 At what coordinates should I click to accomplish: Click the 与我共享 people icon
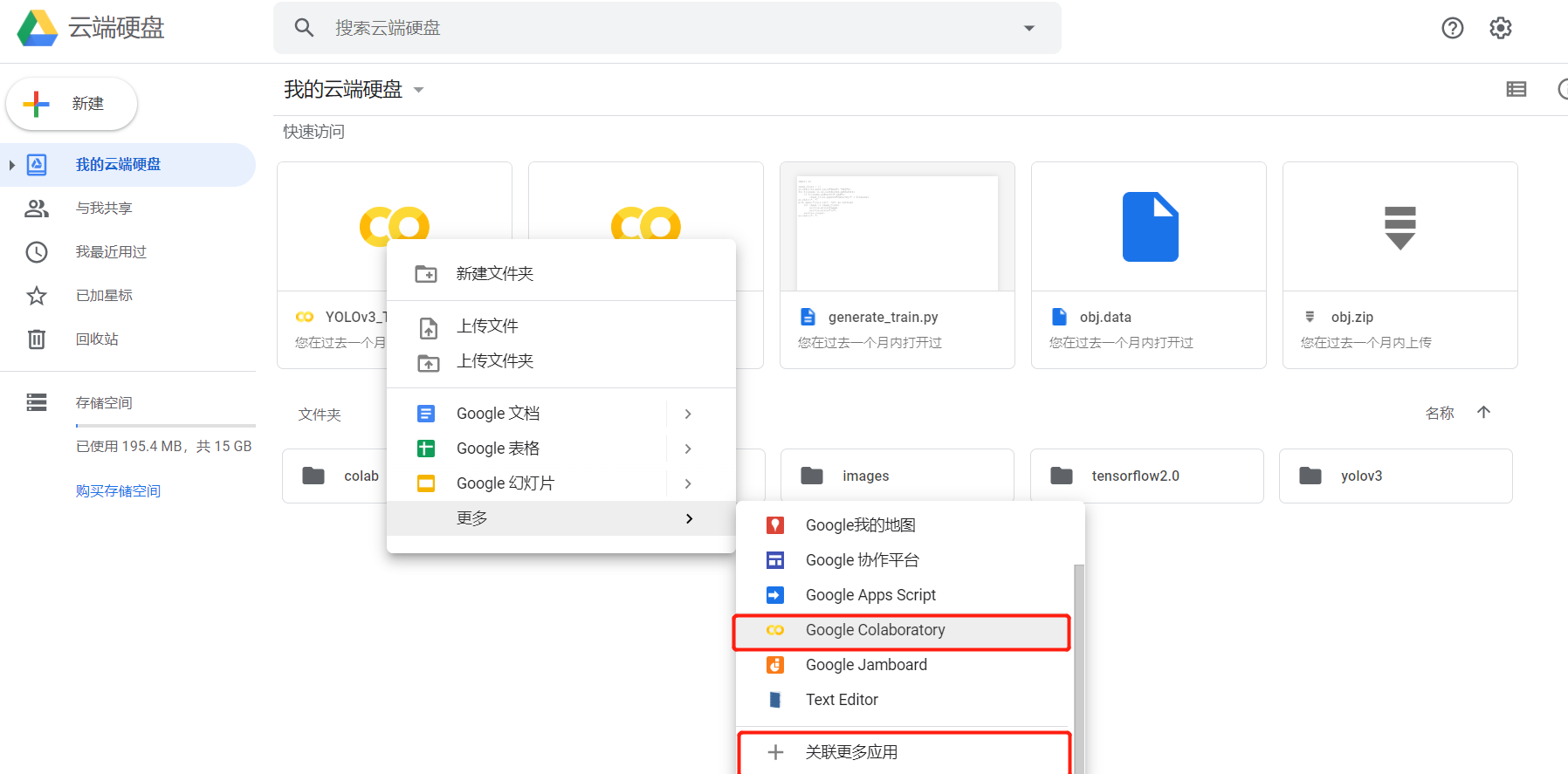point(37,209)
